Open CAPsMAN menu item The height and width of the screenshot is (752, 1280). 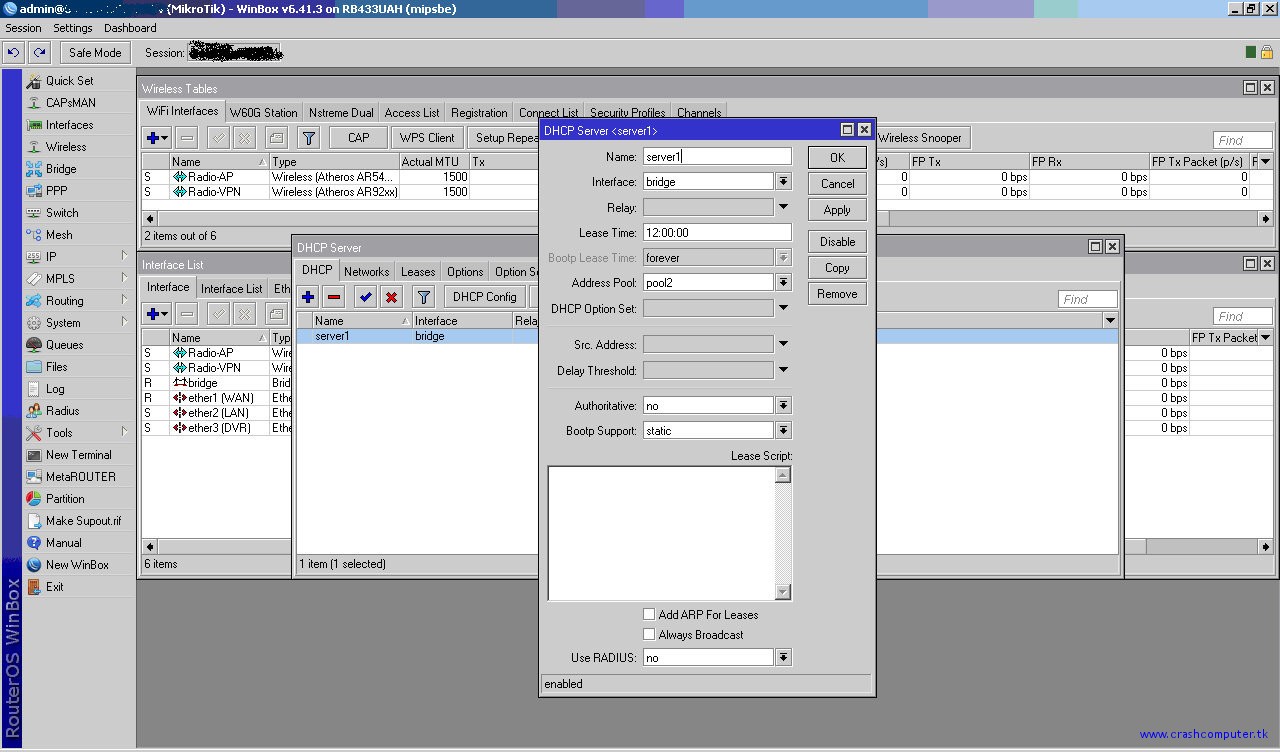70,103
